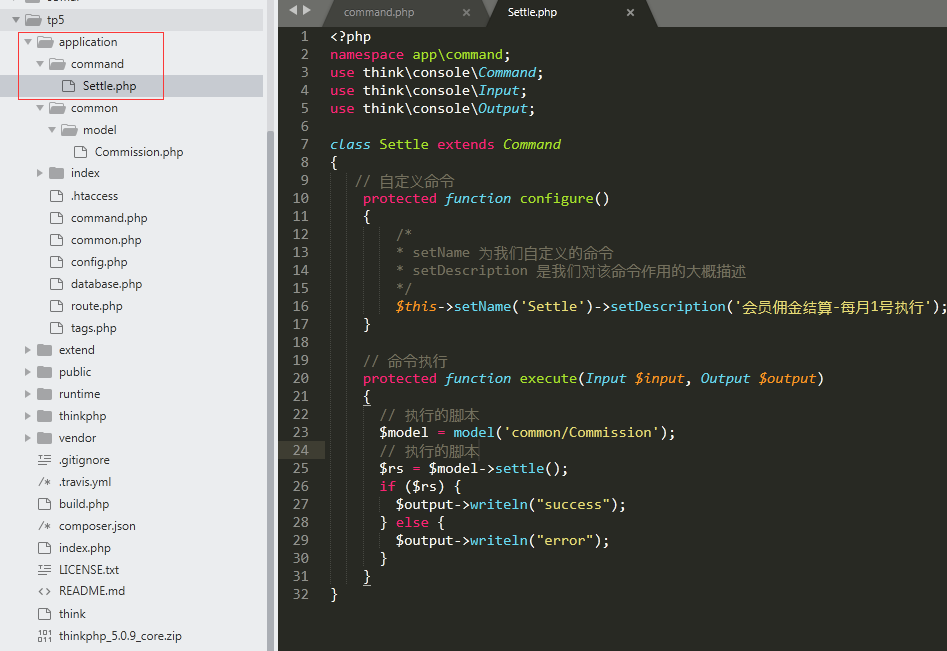Click 'common/Commission' string on line 23
Viewport: 947px width, 651px height.
tap(582, 432)
